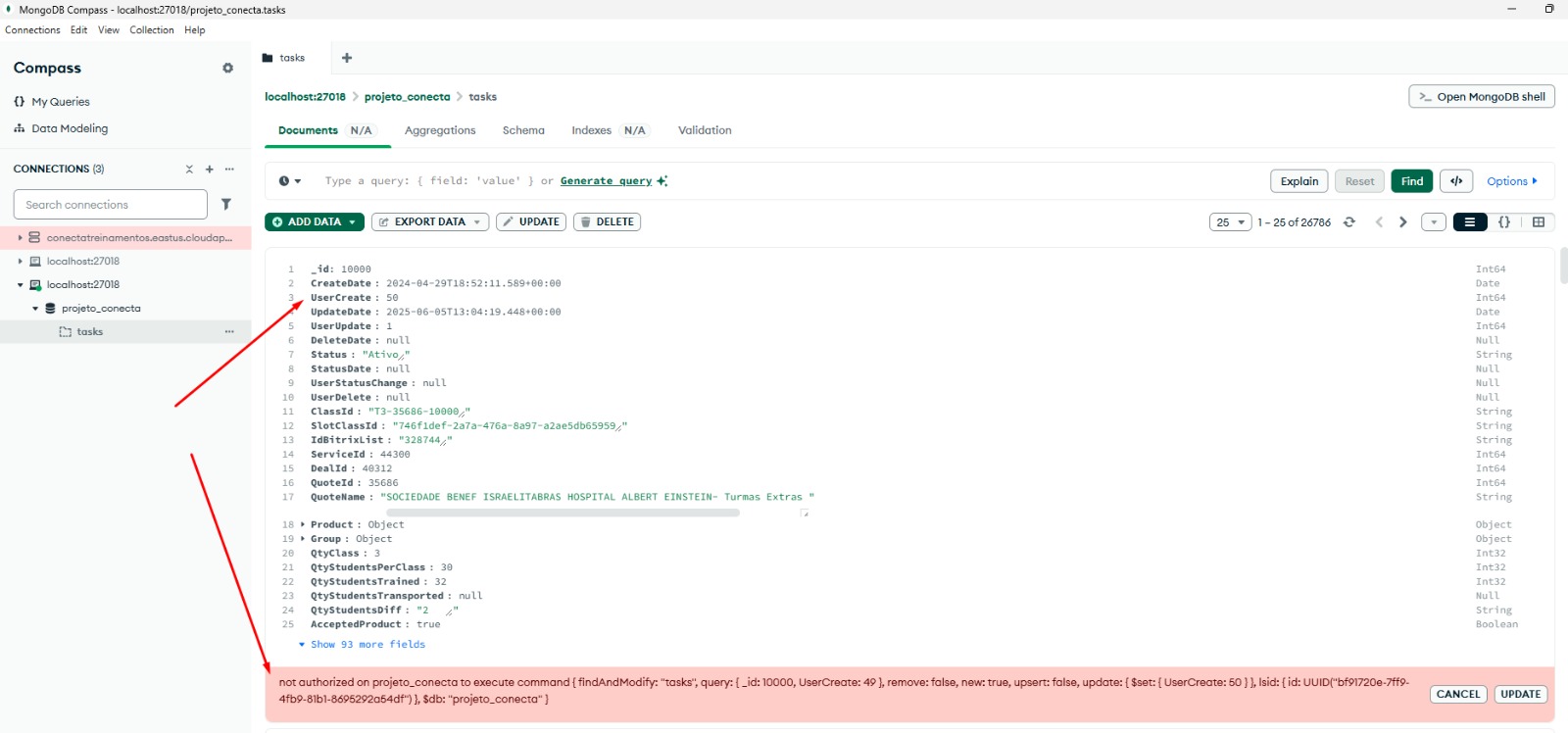
Task: Switch to the Aggregations tab
Action: (x=440, y=130)
